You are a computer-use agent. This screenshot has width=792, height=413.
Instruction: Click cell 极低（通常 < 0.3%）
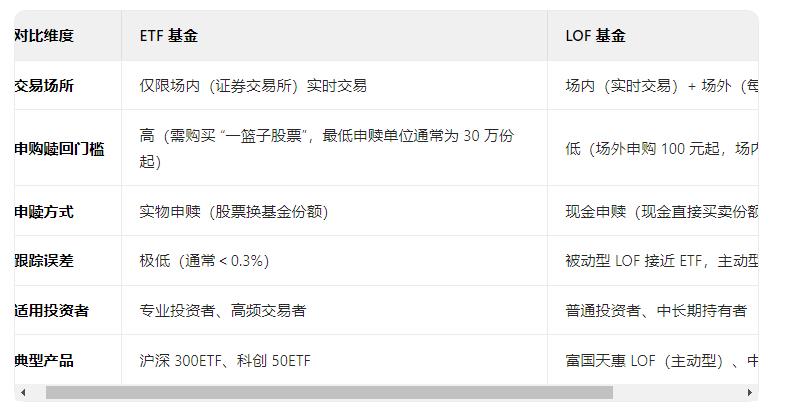(334, 261)
